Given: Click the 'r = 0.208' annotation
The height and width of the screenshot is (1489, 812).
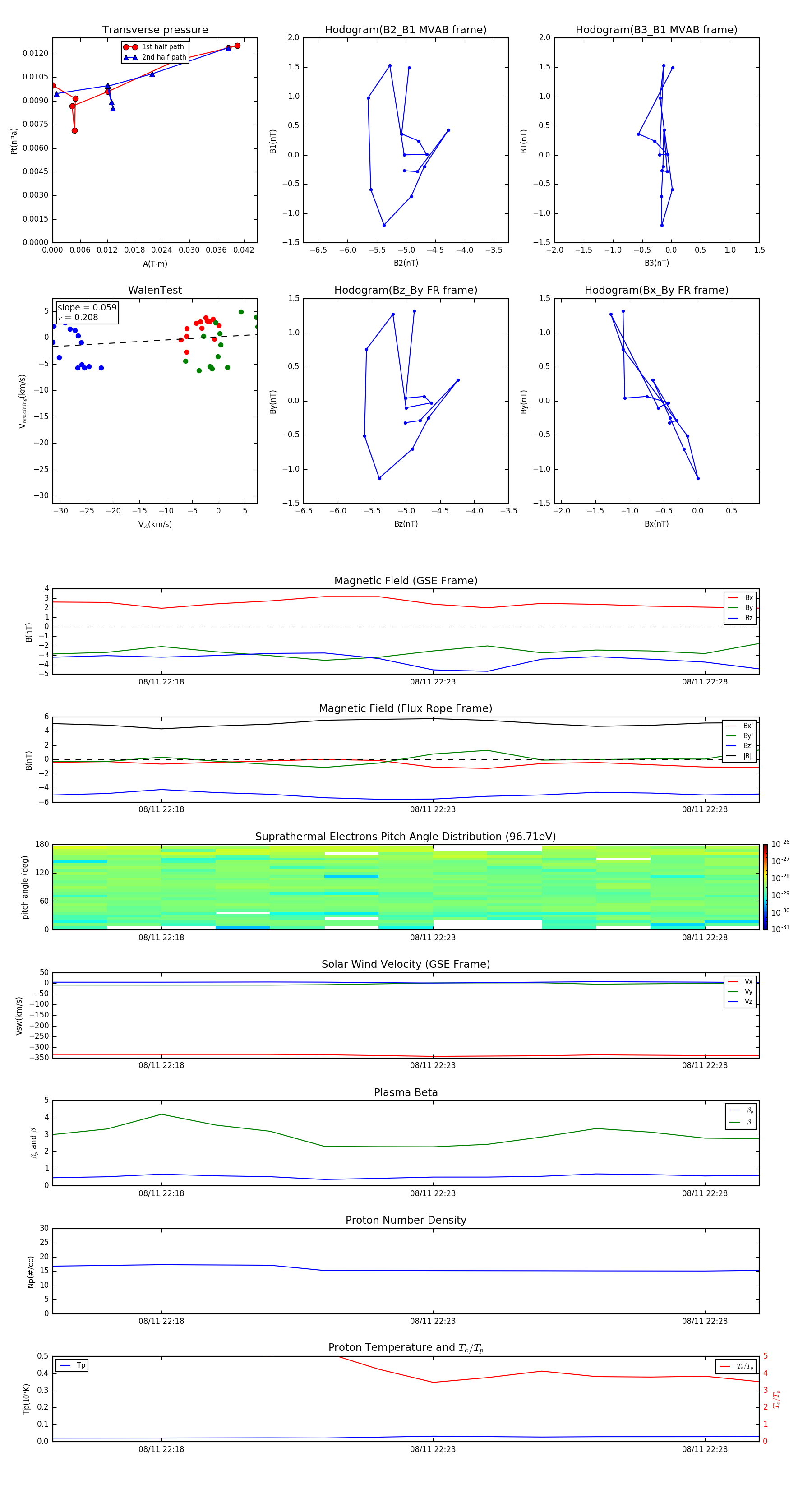Looking at the screenshot, I should point(78,317).
